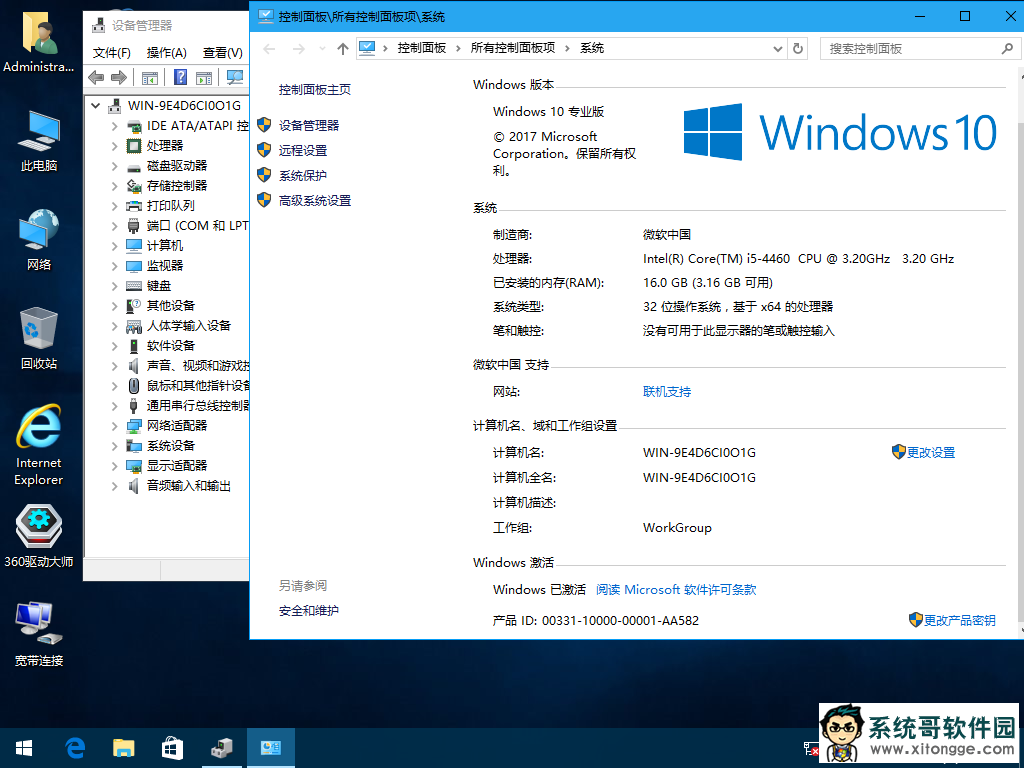This screenshot has height=768, width=1024.
Task: Select the 360驱动大师 desktop icon
Action: tap(39, 536)
